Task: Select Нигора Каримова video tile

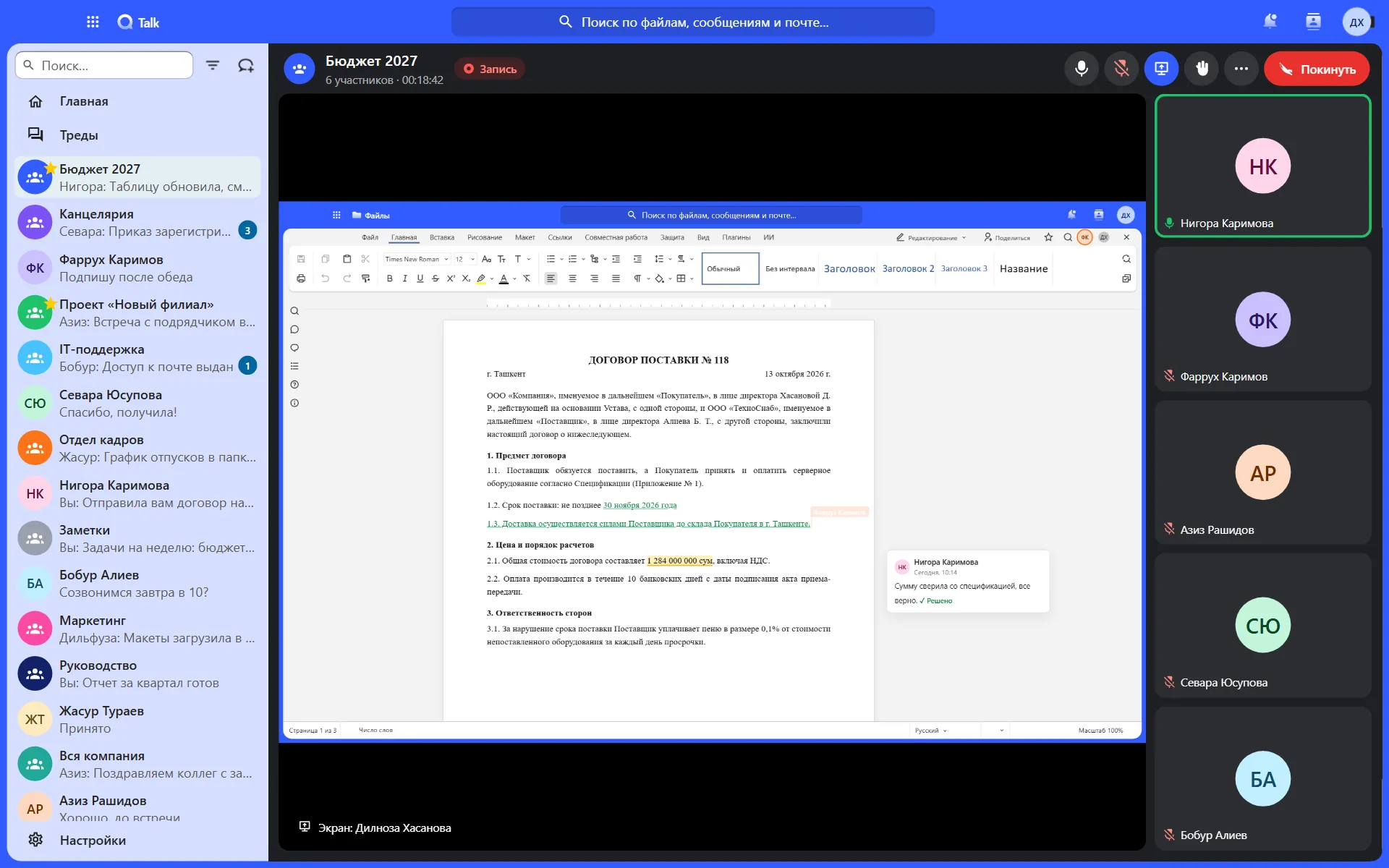Action: (1263, 166)
